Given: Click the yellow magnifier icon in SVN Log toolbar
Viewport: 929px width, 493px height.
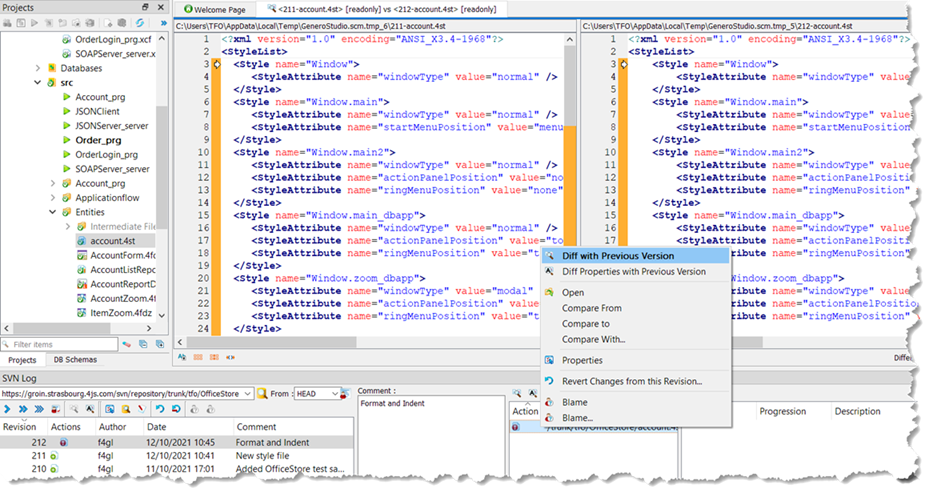Looking at the screenshot, I should pos(126,409).
